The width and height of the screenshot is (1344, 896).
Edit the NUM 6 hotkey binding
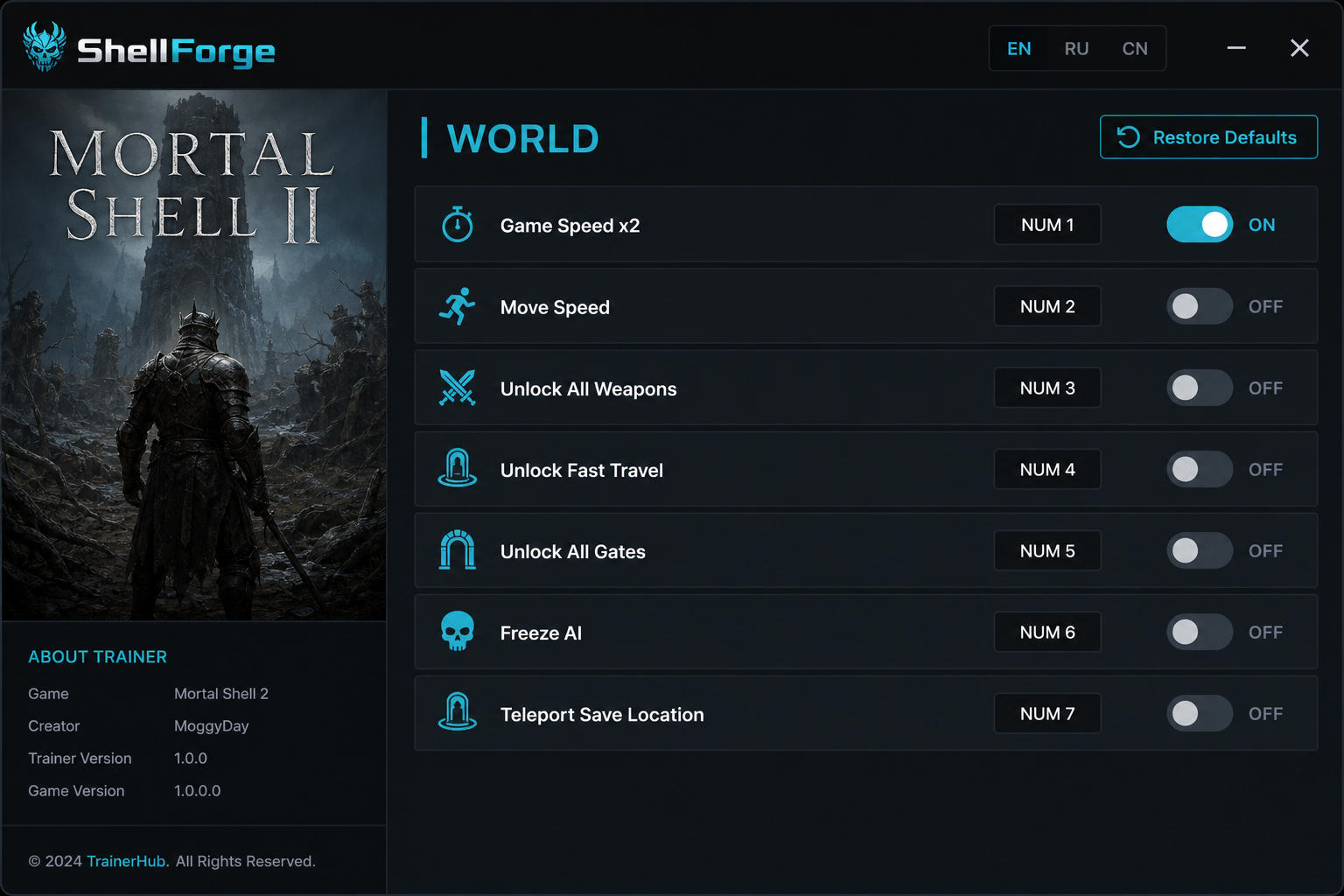click(x=1047, y=632)
